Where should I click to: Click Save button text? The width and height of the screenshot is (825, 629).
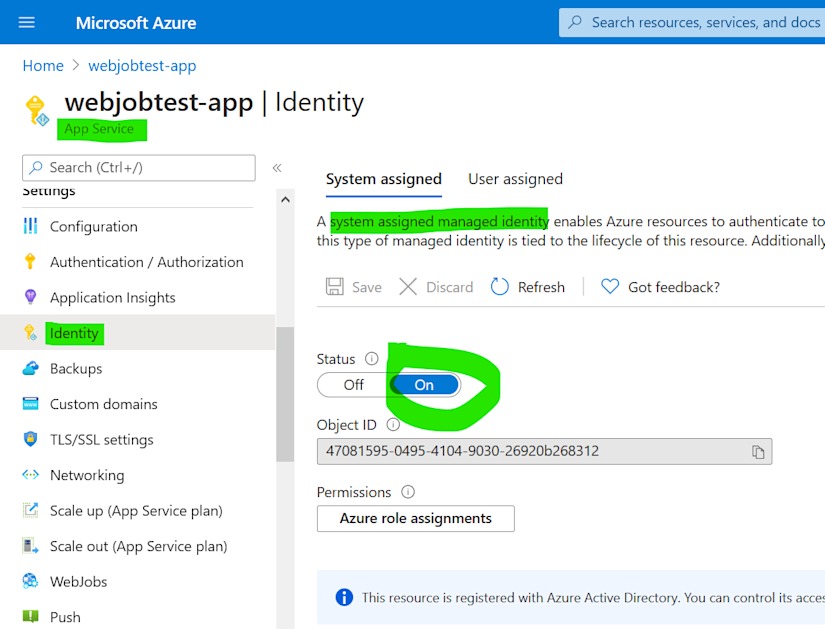pyautogui.click(x=367, y=287)
